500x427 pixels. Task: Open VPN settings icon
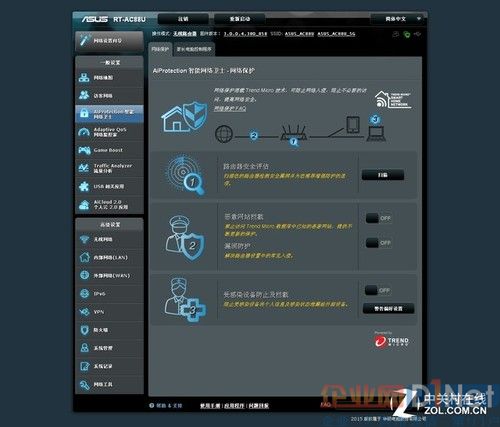coord(84,312)
